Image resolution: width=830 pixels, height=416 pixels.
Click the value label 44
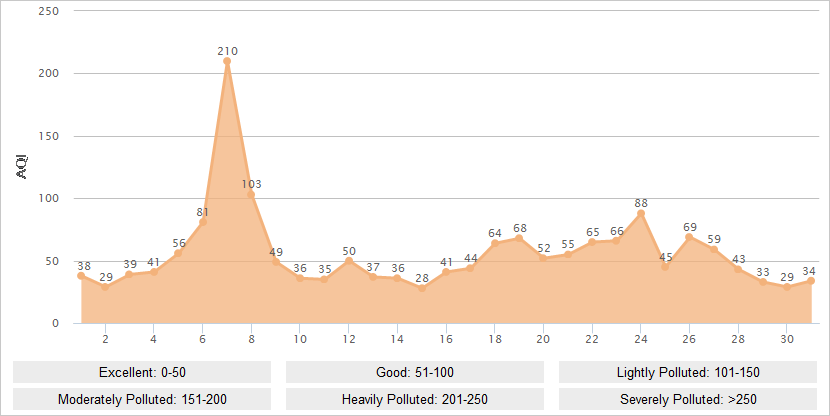tap(471, 258)
